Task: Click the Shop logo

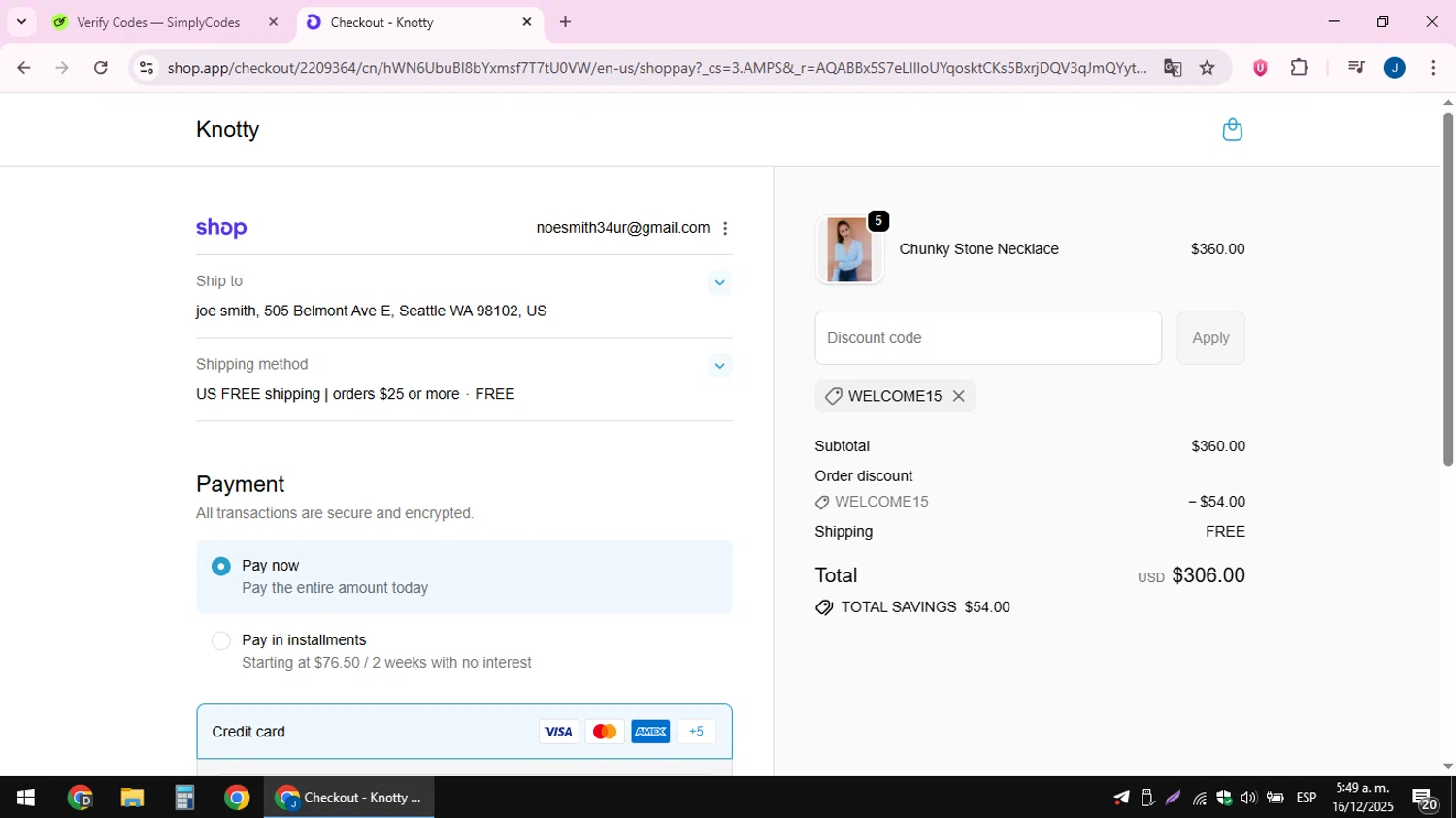Action: pos(221,228)
